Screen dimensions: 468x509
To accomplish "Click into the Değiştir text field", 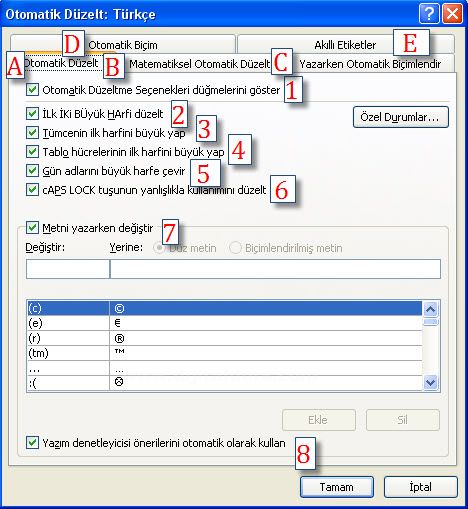I will click(x=68, y=269).
